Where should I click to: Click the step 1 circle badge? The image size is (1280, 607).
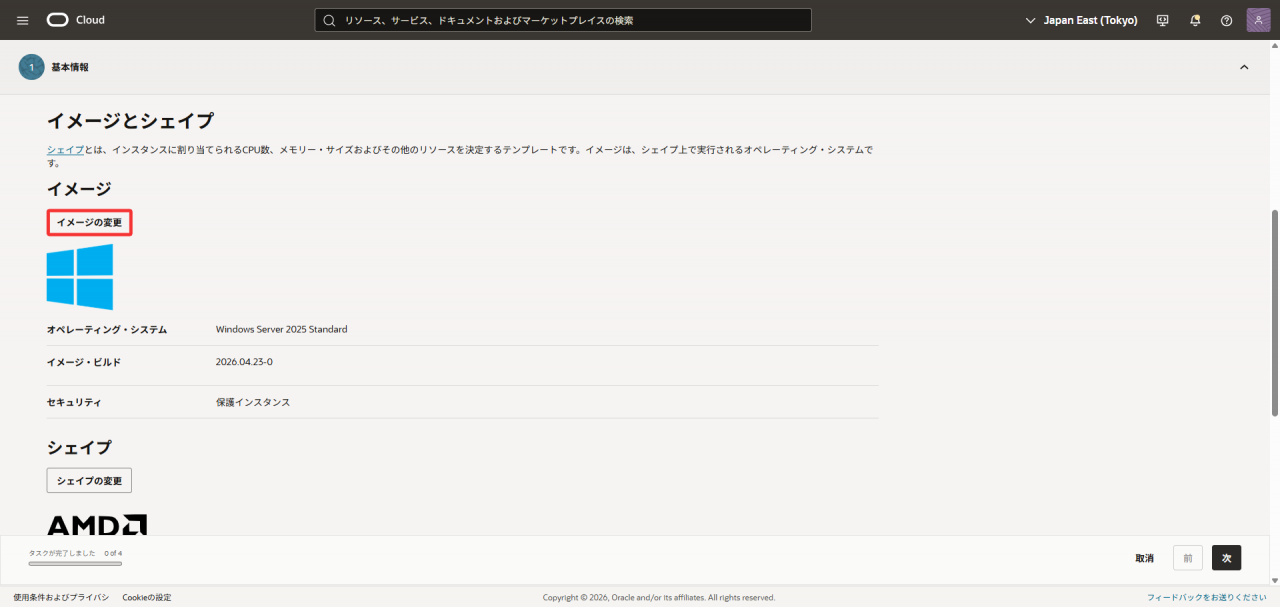(x=31, y=67)
